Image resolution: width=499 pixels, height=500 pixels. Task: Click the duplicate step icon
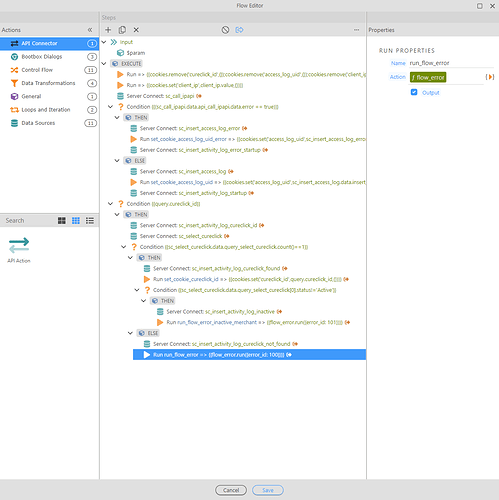[x=122, y=30]
